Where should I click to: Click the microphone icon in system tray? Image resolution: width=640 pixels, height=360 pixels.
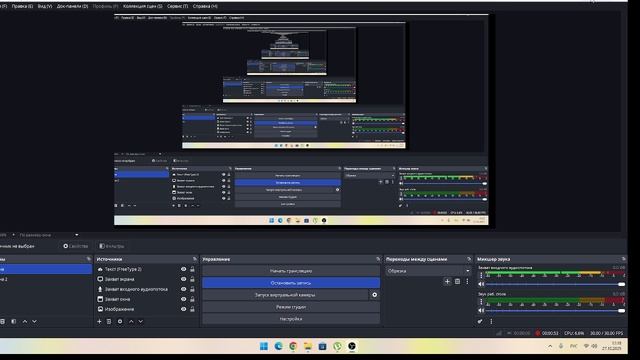(x=561, y=346)
